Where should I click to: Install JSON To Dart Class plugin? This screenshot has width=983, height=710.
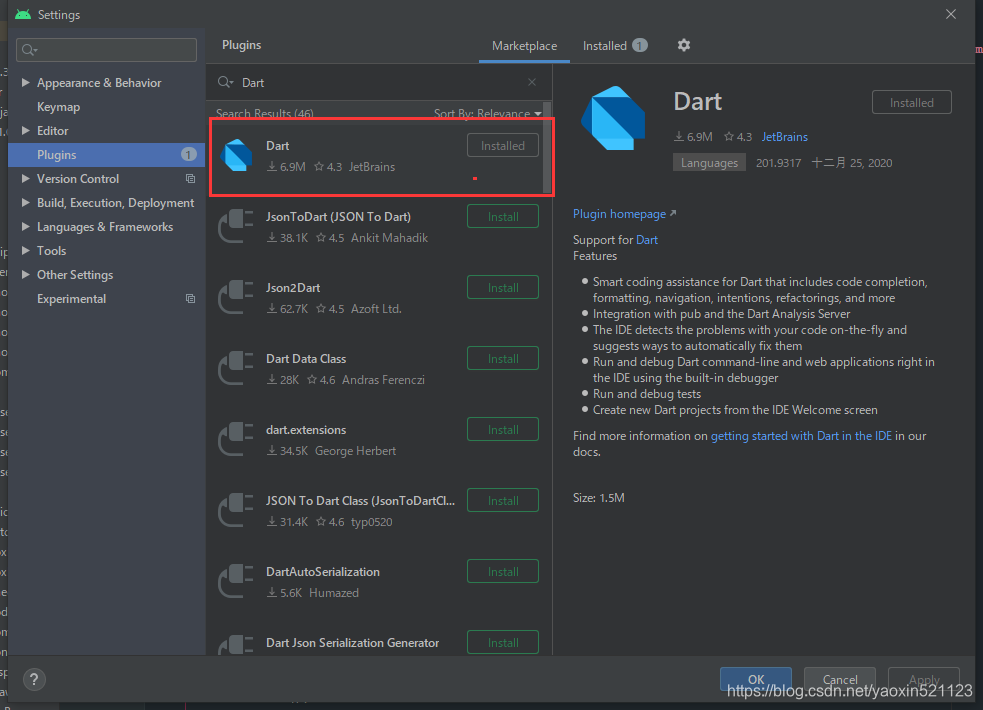tap(503, 501)
